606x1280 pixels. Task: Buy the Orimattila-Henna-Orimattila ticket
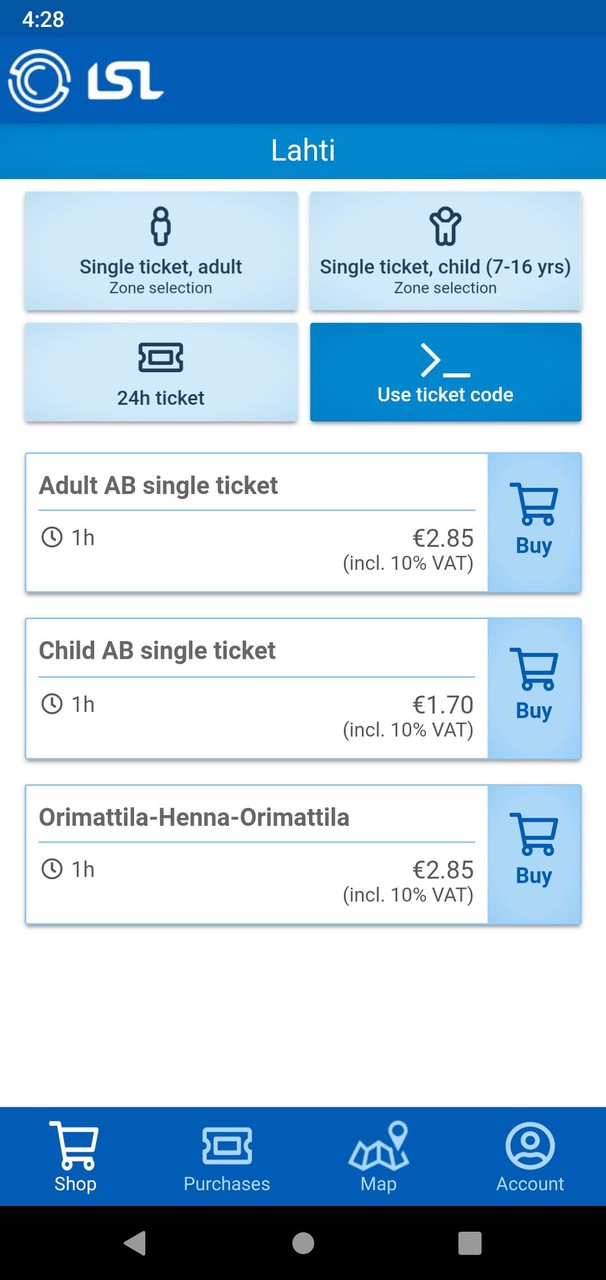tap(534, 853)
